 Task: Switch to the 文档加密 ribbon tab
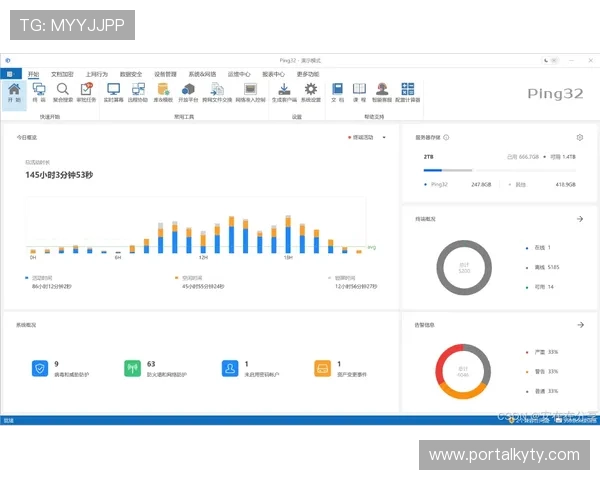click(x=62, y=74)
